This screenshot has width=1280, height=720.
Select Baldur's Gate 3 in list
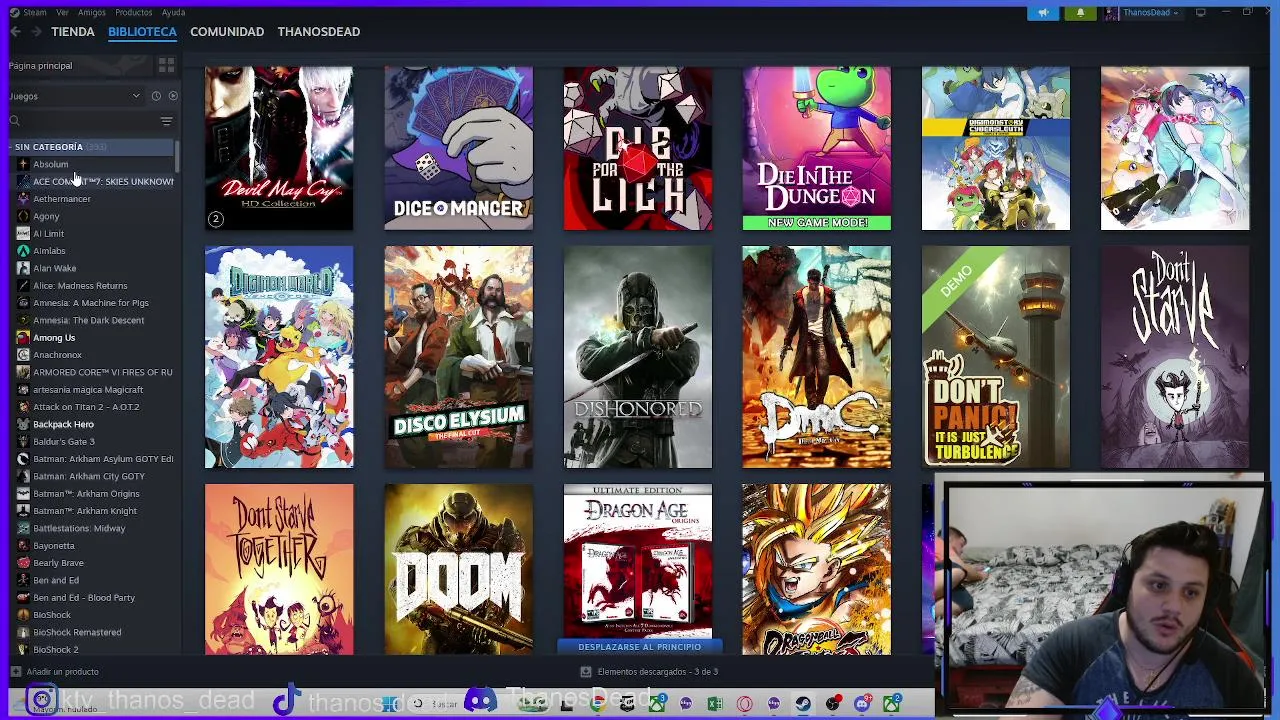[x=64, y=442]
